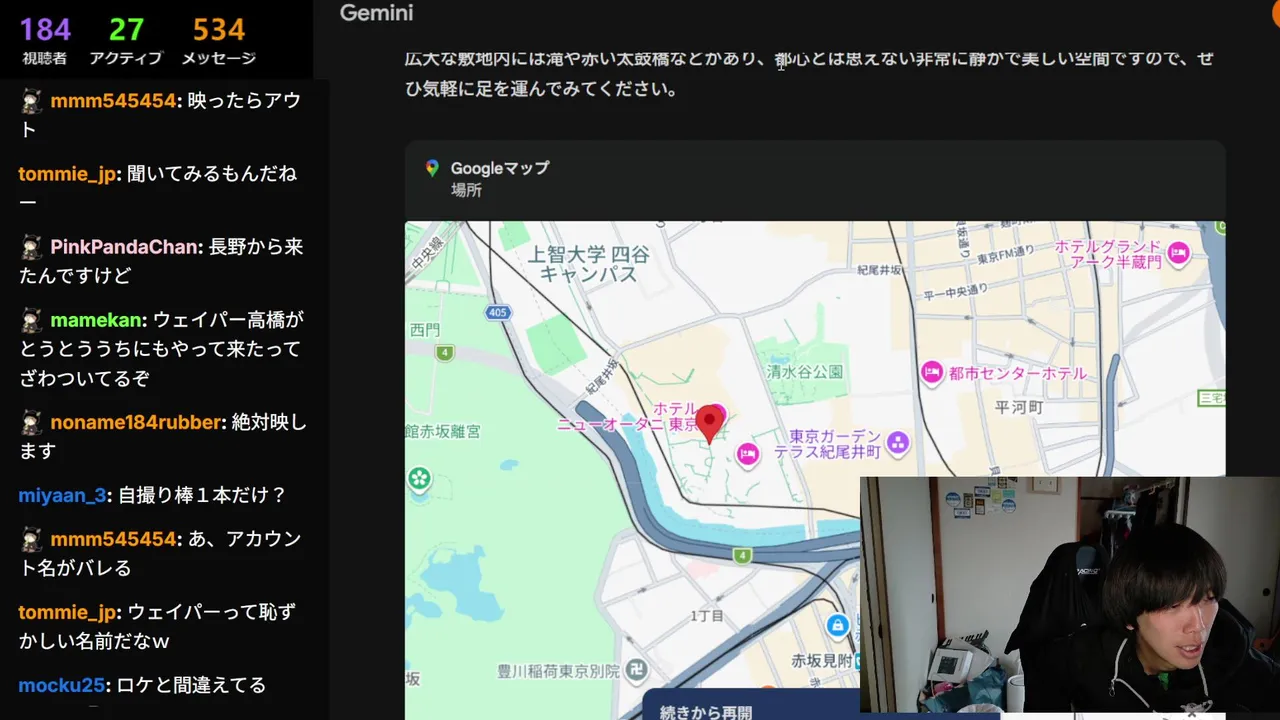Click username miyaan_3

pos(62,495)
